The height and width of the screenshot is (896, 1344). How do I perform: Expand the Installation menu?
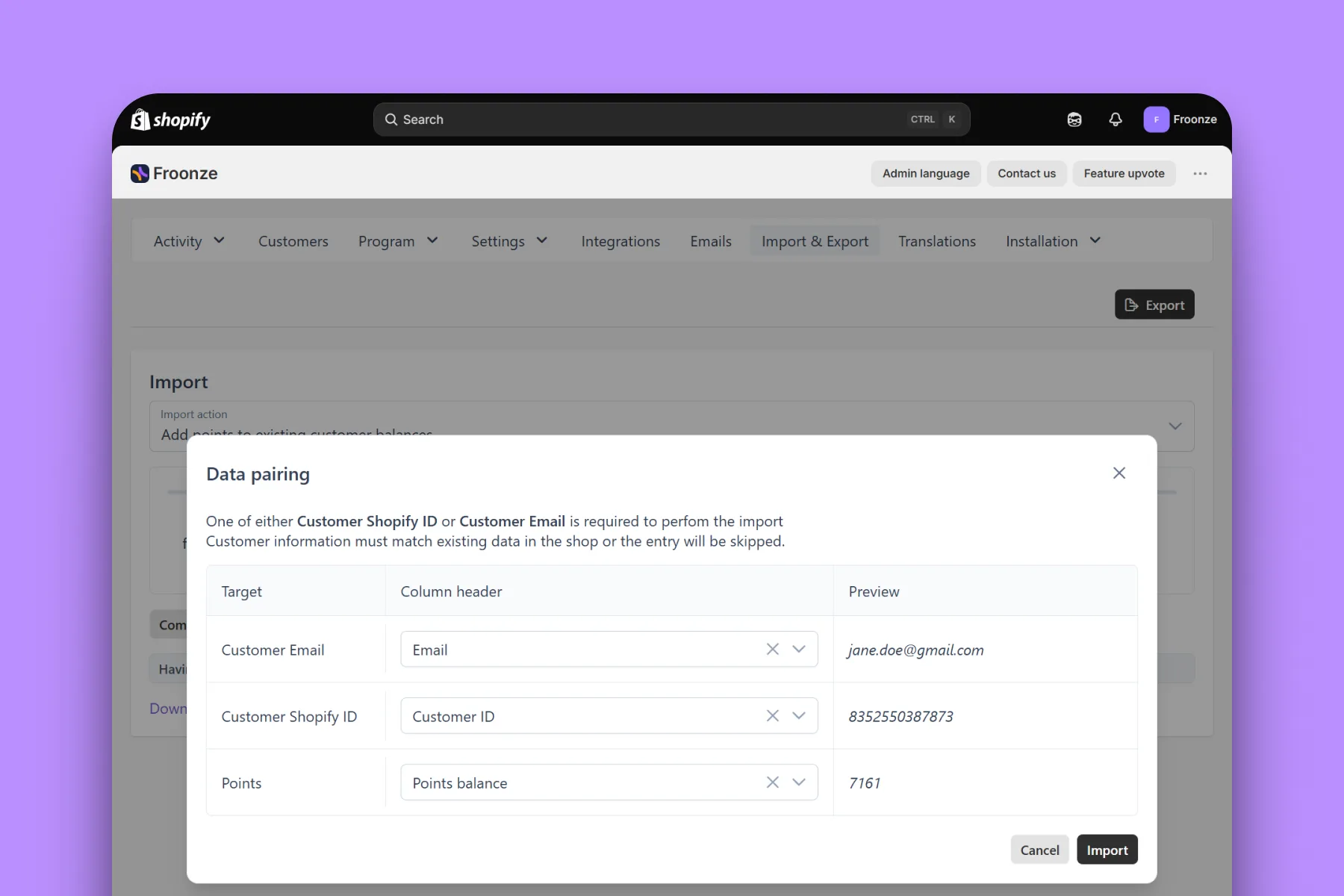(1053, 241)
